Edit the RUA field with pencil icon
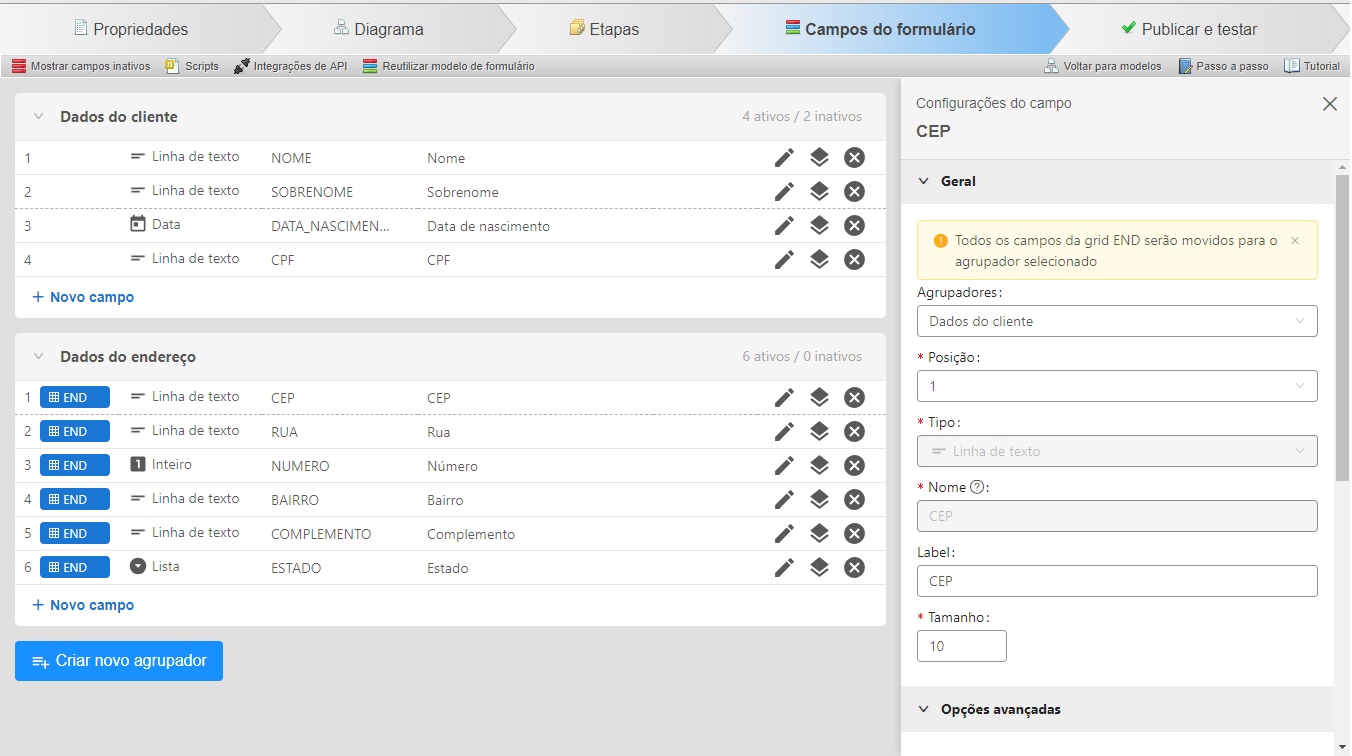The height and width of the screenshot is (756, 1352). [785, 432]
